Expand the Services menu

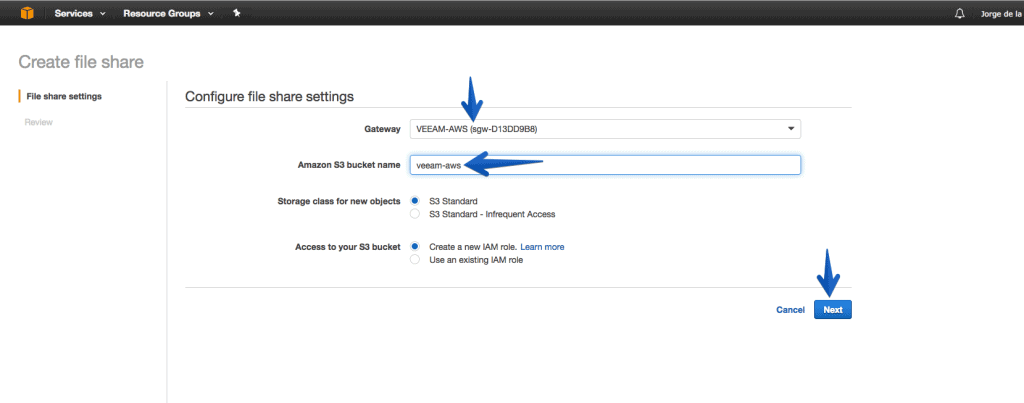click(80, 13)
